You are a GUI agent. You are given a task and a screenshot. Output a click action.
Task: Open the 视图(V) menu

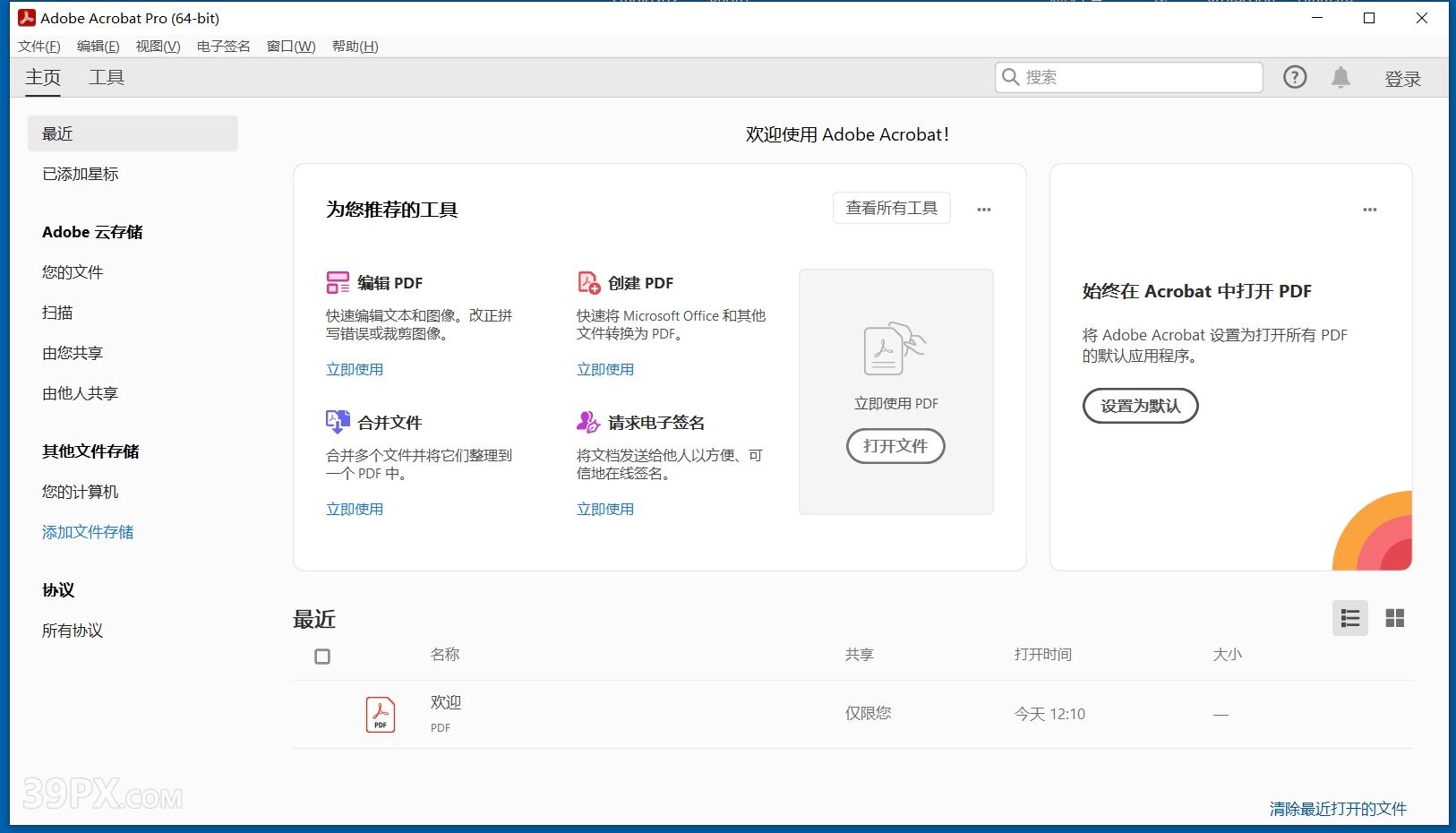(x=158, y=47)
